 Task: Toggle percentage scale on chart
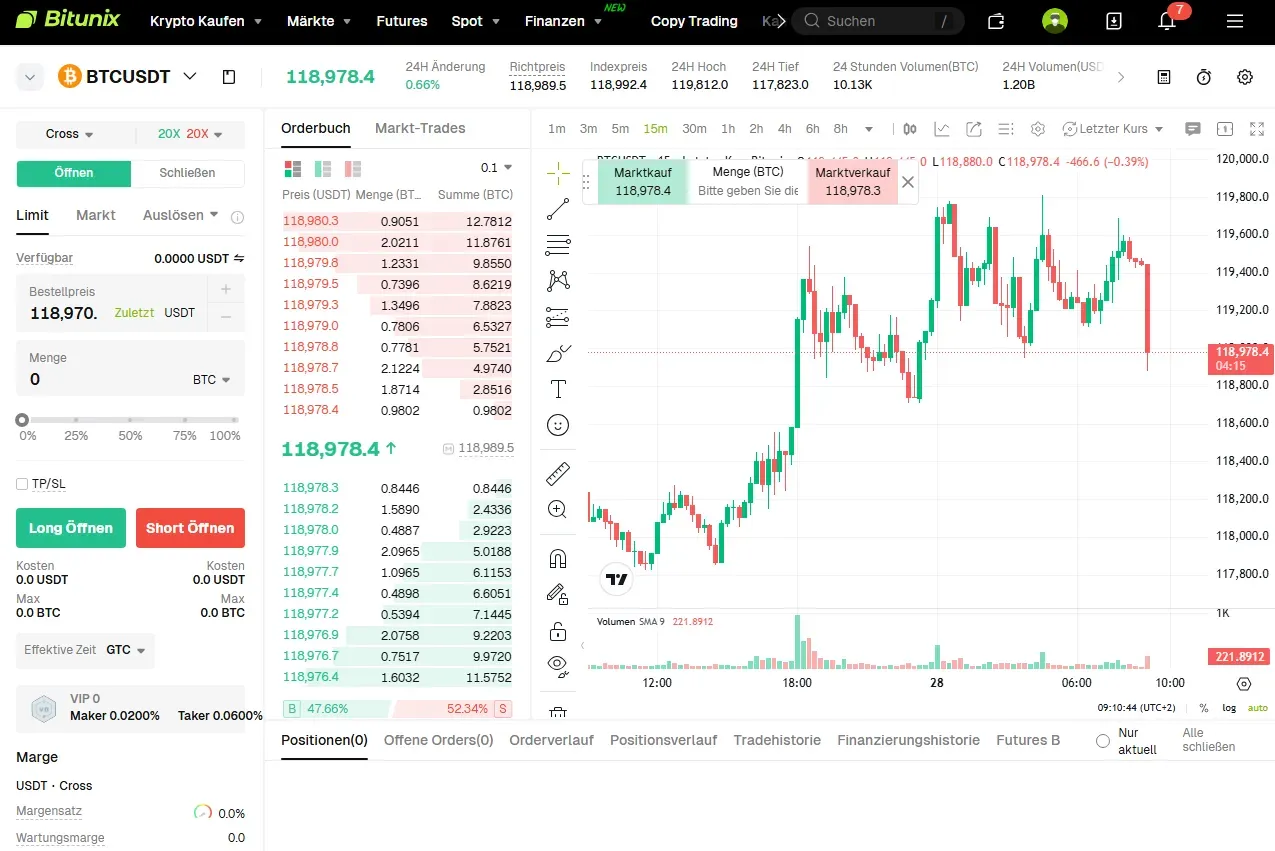pyautogui.click(x=1203, y=708)
